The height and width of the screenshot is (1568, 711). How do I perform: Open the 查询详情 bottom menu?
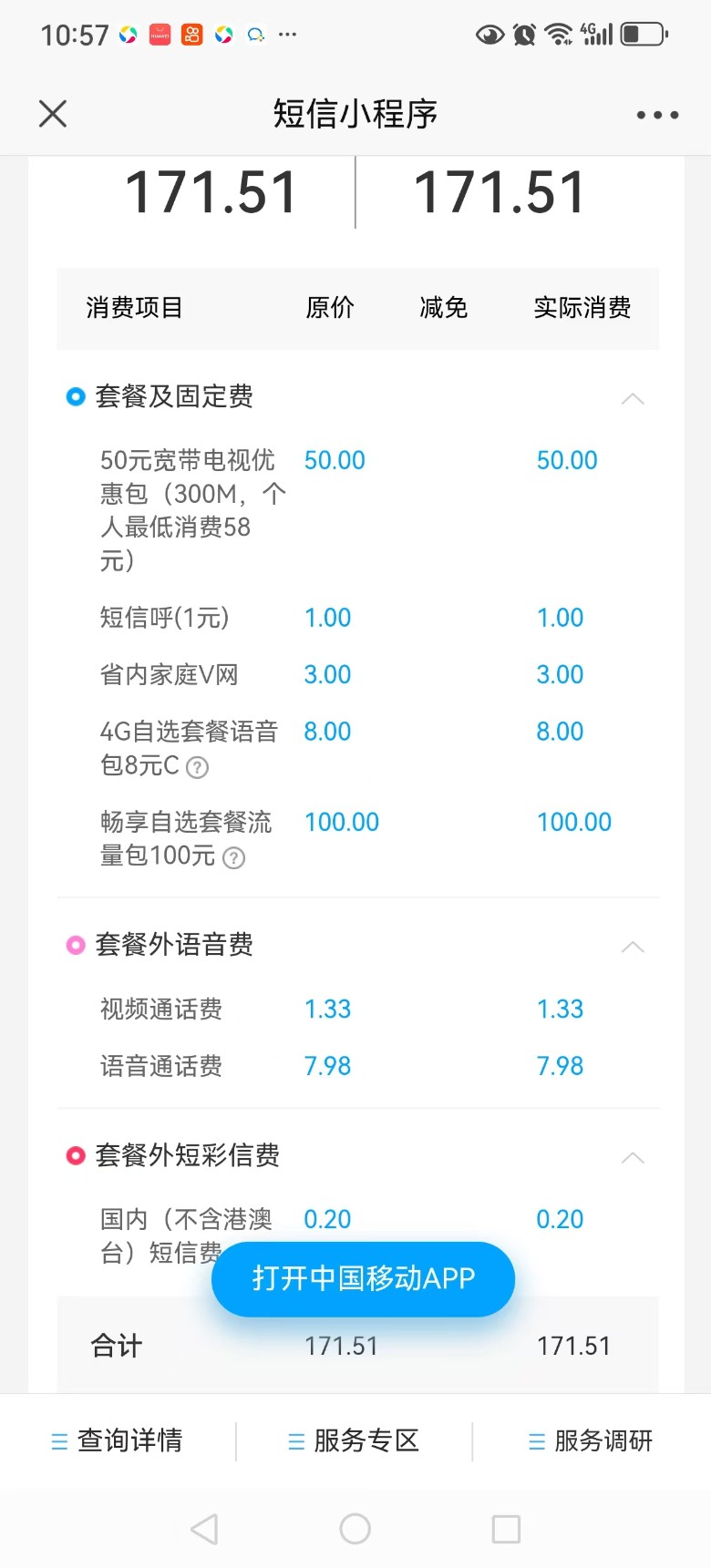tap(118, 1440)
